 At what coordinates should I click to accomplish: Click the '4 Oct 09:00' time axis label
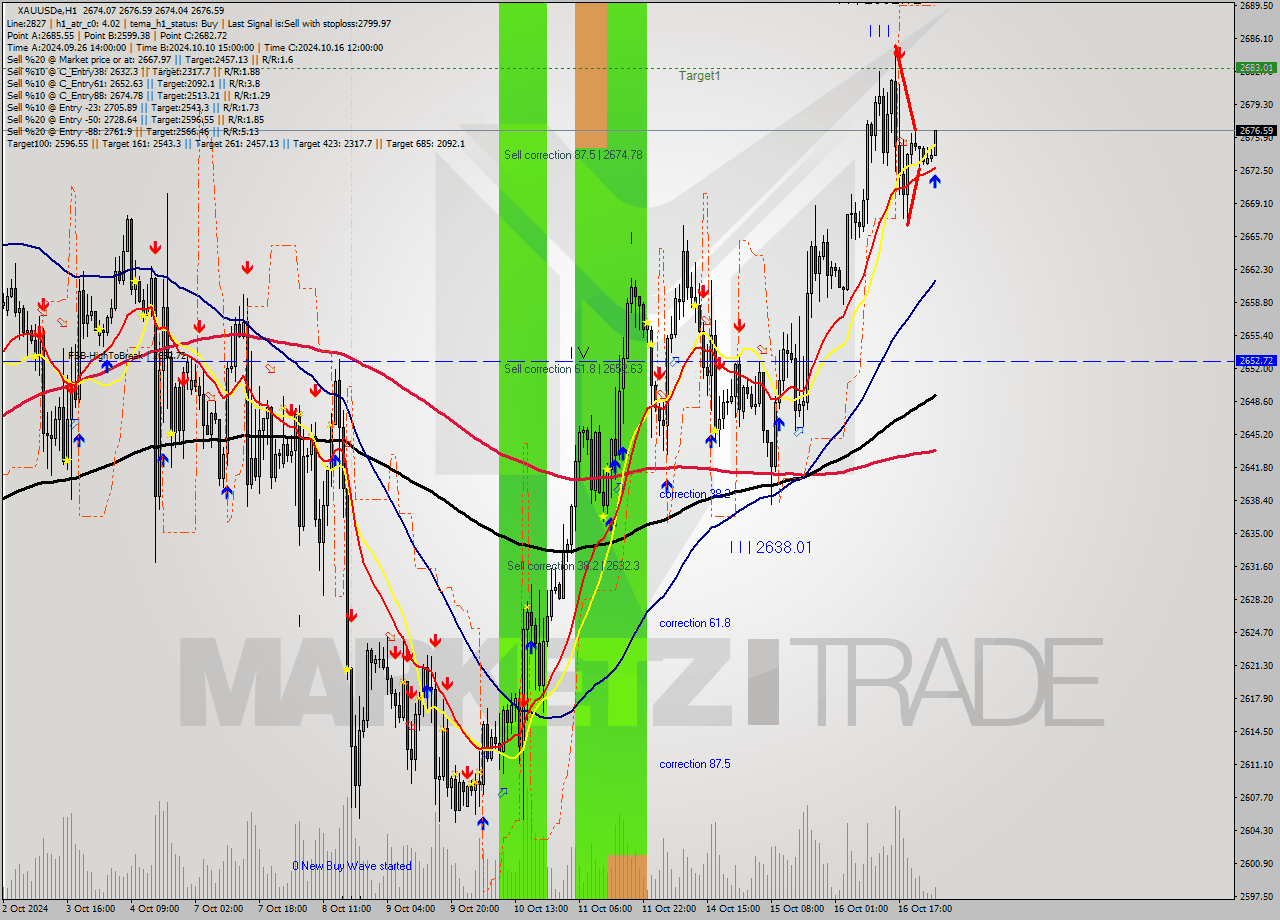153,909
